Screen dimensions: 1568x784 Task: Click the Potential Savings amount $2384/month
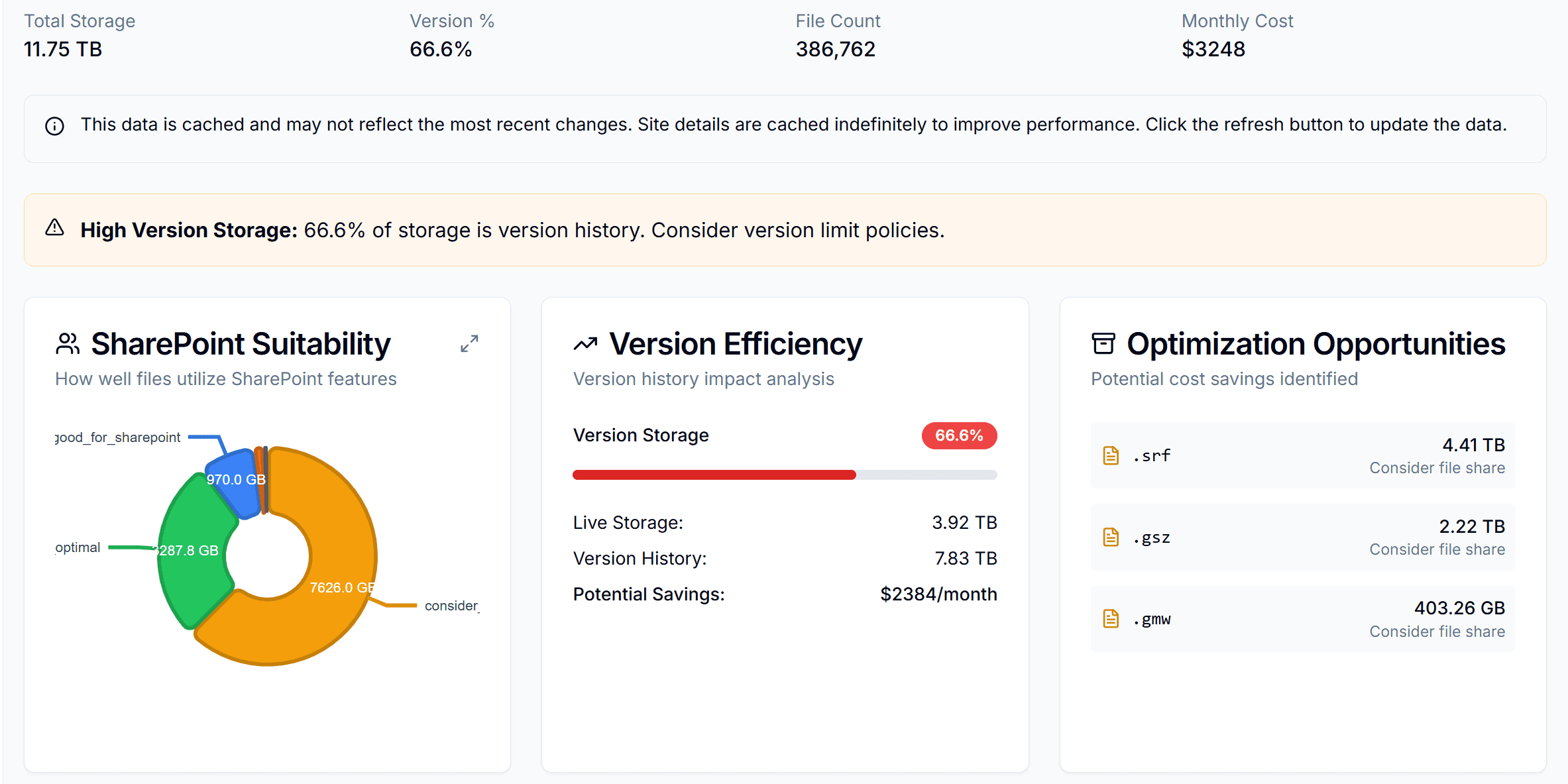938,594
